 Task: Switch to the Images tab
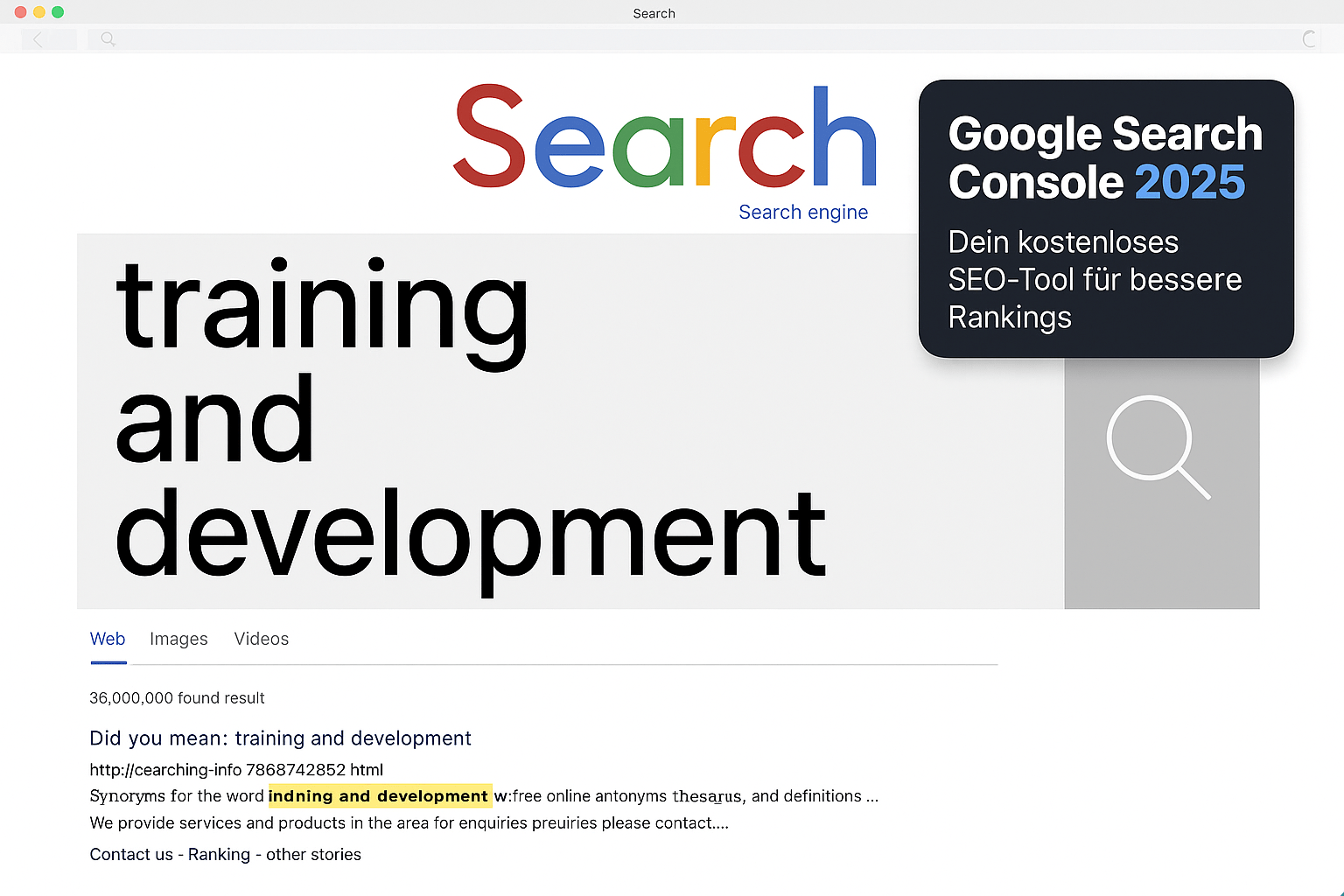point(178,639)
